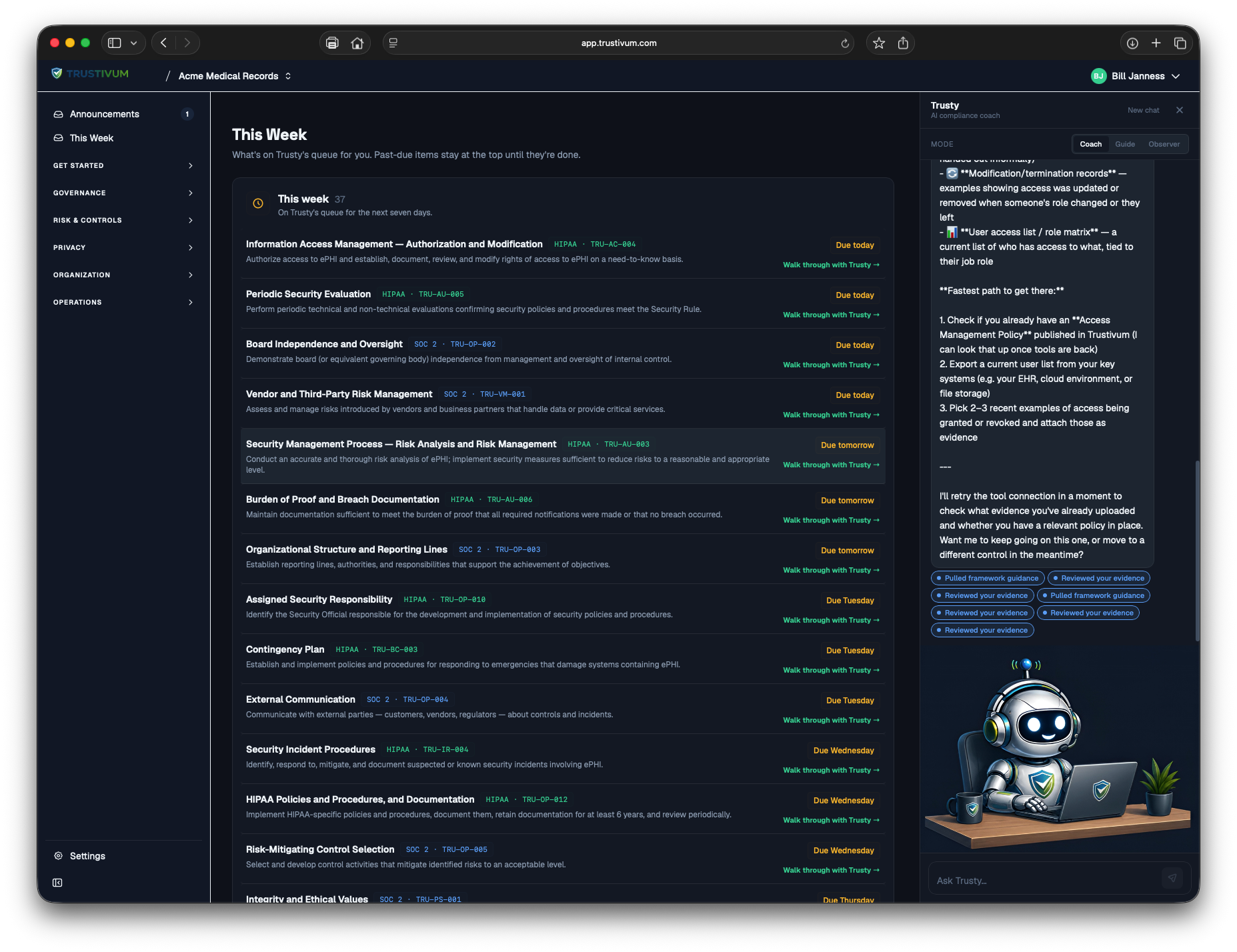Click the Trustivum shield logo
1237x952 pixels.
point(57,73)
